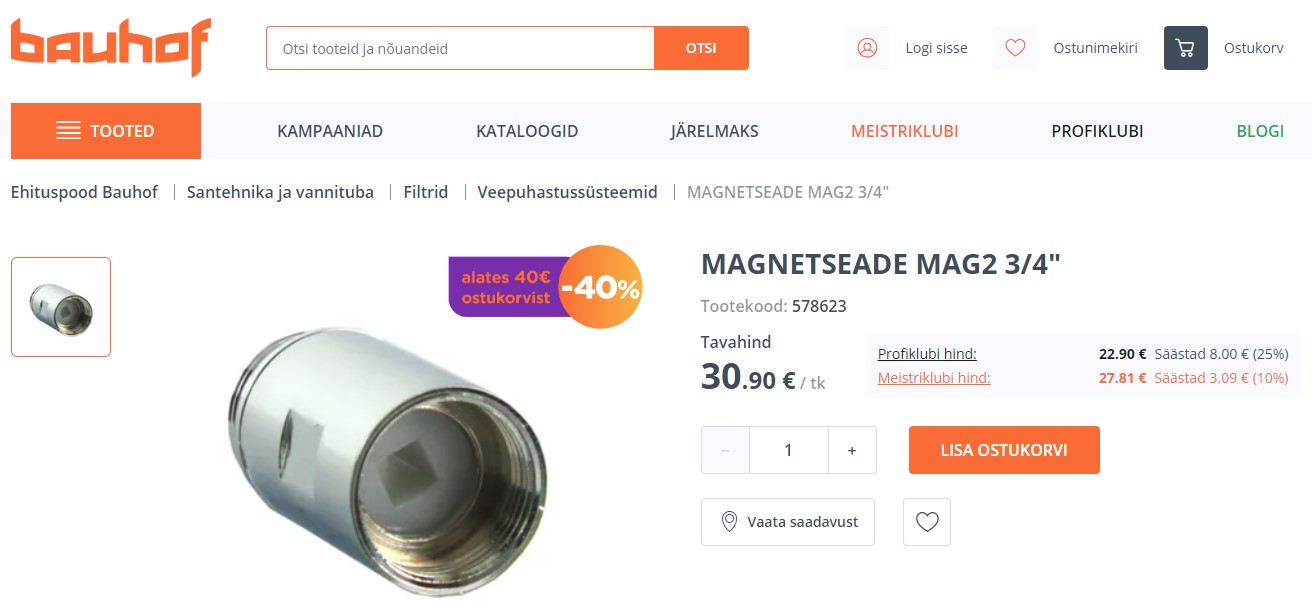Open the user account icon

coord(867,48)
